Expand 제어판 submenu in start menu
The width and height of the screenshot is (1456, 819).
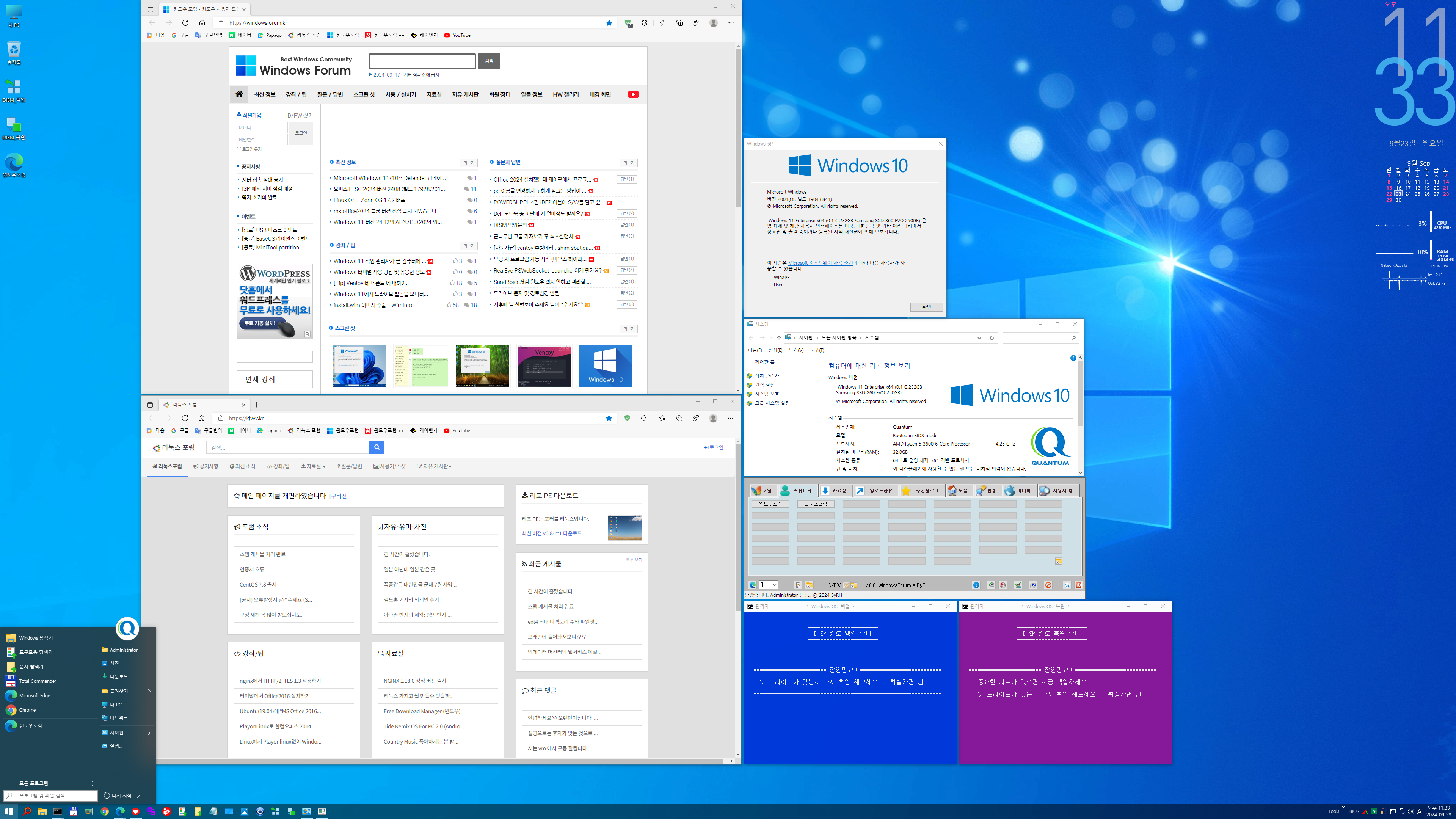click(x=149, y=733)
